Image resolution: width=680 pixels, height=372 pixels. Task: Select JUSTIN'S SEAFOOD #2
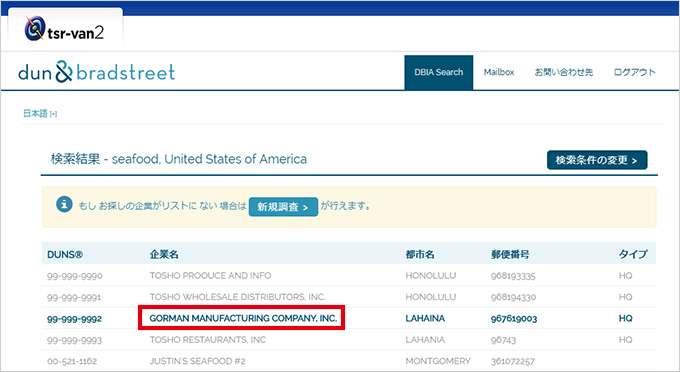pos(197,361)
